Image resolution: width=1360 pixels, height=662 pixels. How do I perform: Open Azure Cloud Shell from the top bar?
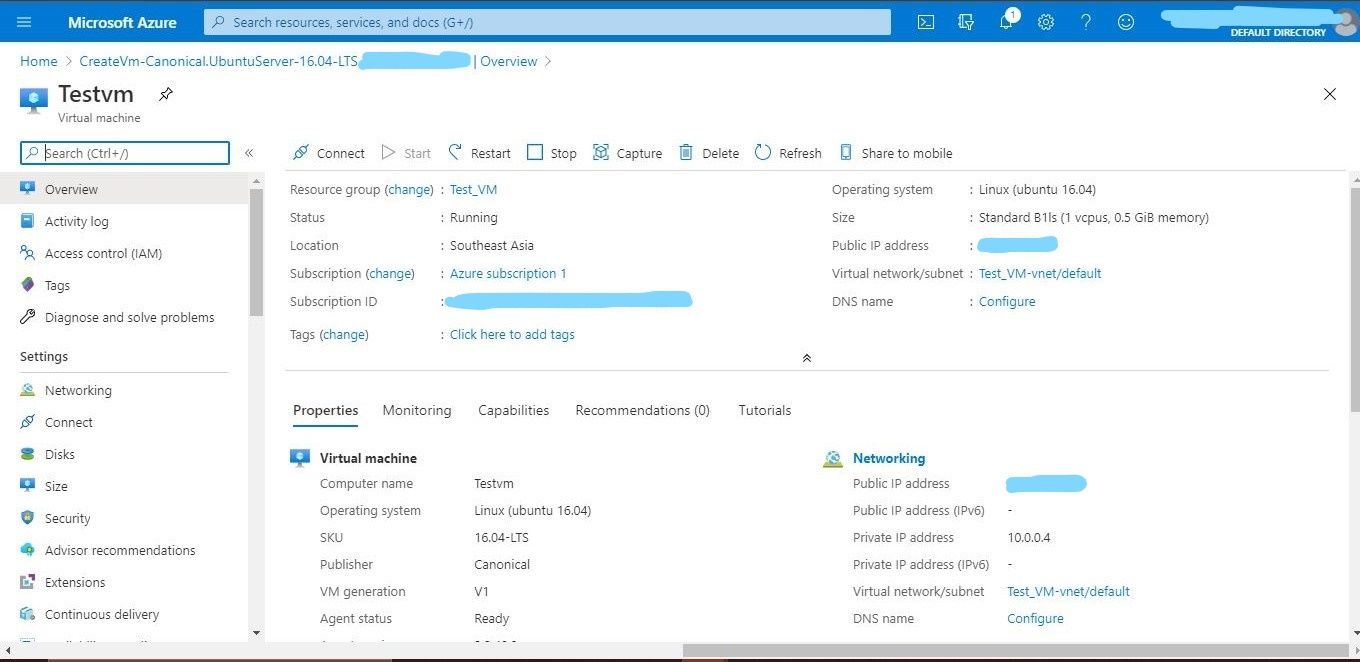tap(925, 21)
